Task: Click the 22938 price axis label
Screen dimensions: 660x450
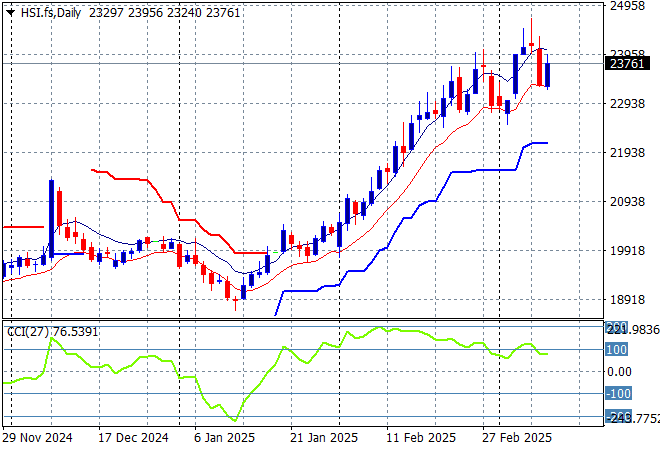Action: tap(626, 104)
